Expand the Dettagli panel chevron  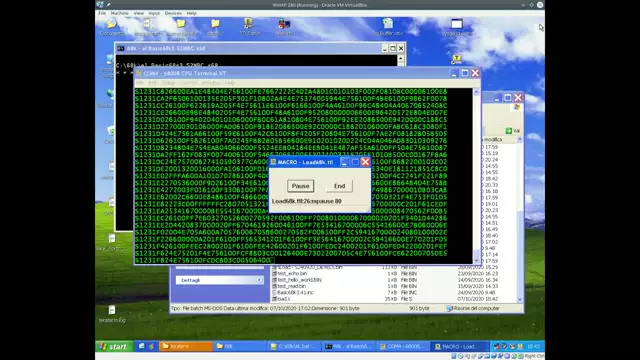click(259, 280)
